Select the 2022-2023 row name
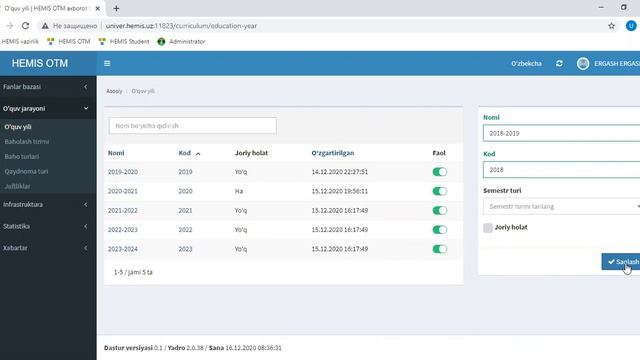 tap(122, 229)
